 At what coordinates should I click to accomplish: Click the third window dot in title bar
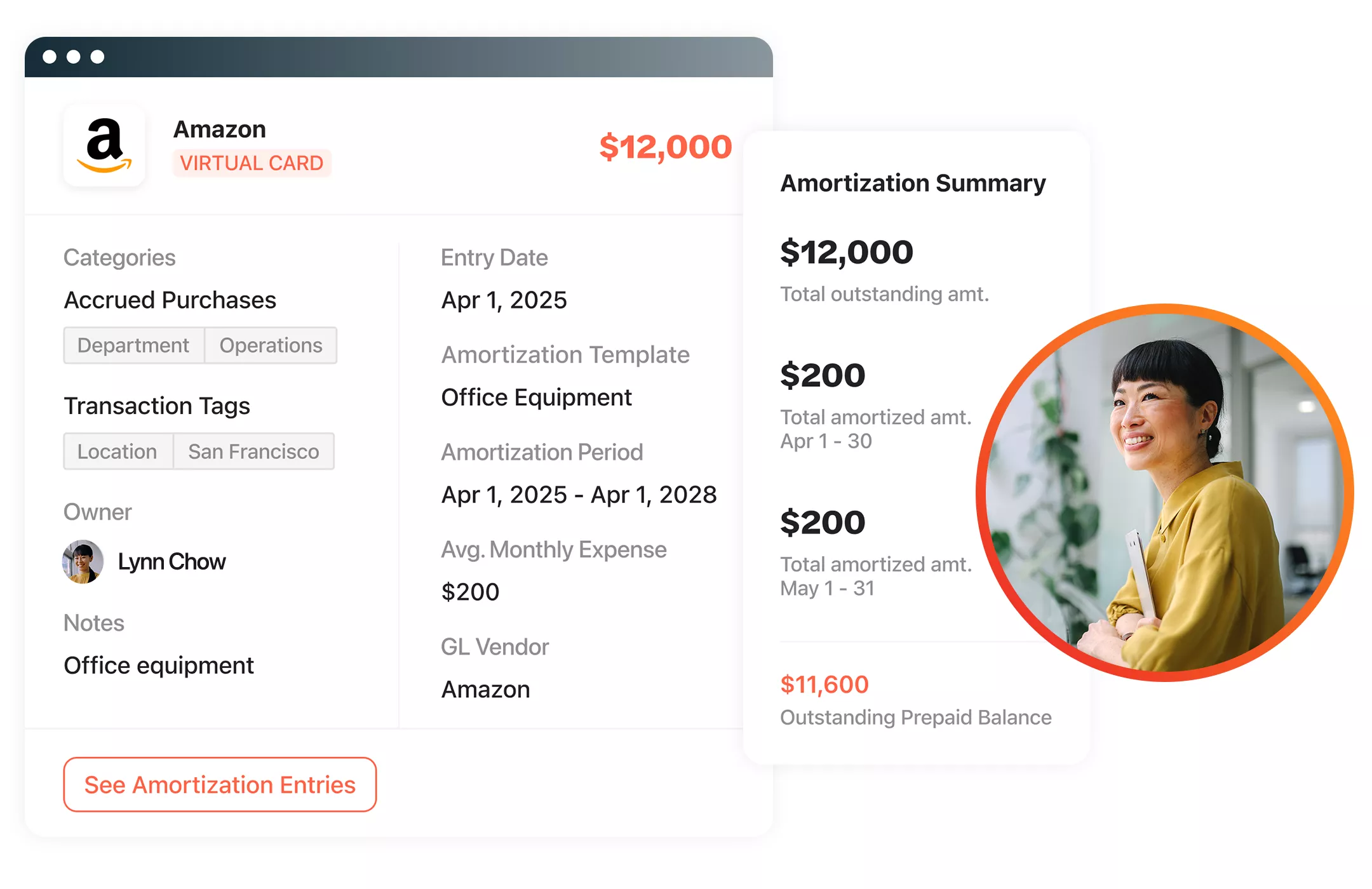click(97, 57)
